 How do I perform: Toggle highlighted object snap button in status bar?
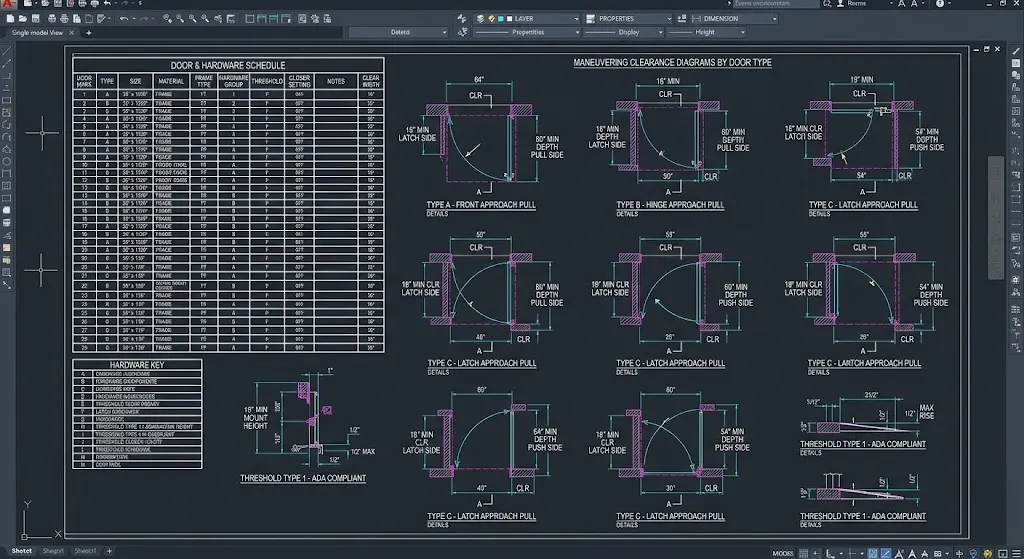click(872, 553)
